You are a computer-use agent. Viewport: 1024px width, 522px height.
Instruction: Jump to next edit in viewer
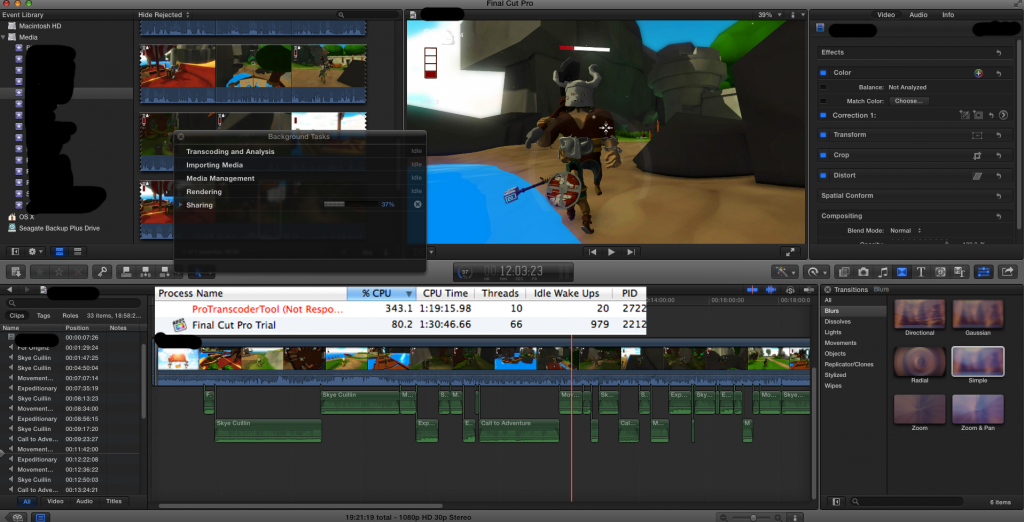pyautogui.click(x=630, y=252)
